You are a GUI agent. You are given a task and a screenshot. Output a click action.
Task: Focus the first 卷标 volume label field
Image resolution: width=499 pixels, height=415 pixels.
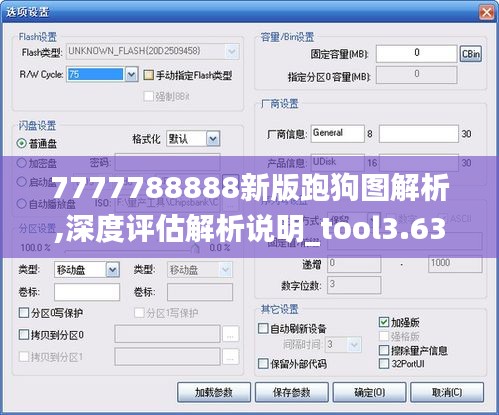coord(87,292)
